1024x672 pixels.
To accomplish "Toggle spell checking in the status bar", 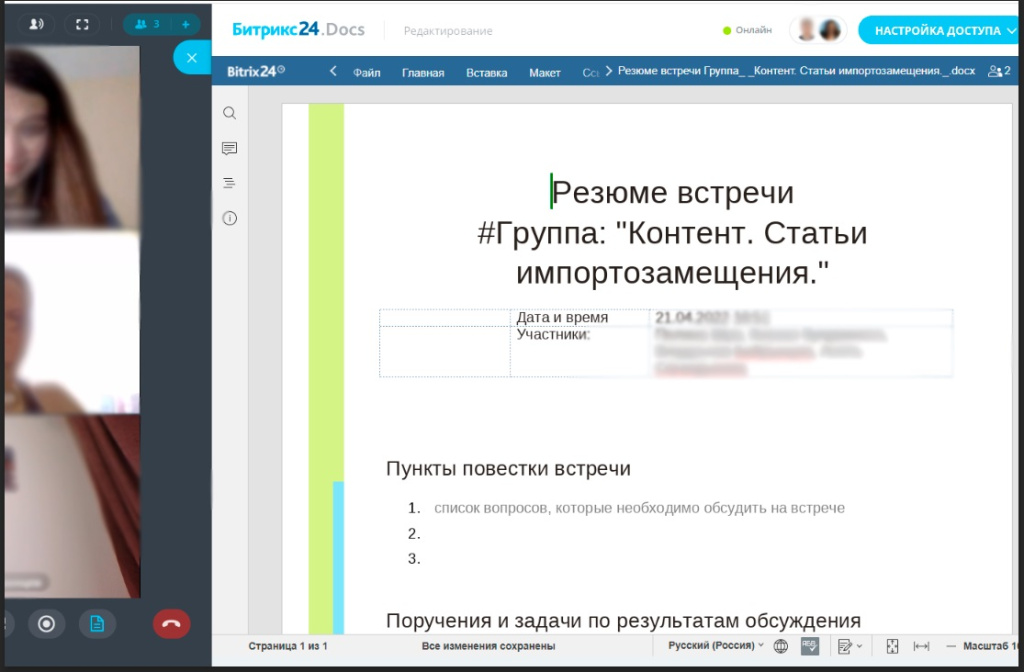I will point(810,646).
